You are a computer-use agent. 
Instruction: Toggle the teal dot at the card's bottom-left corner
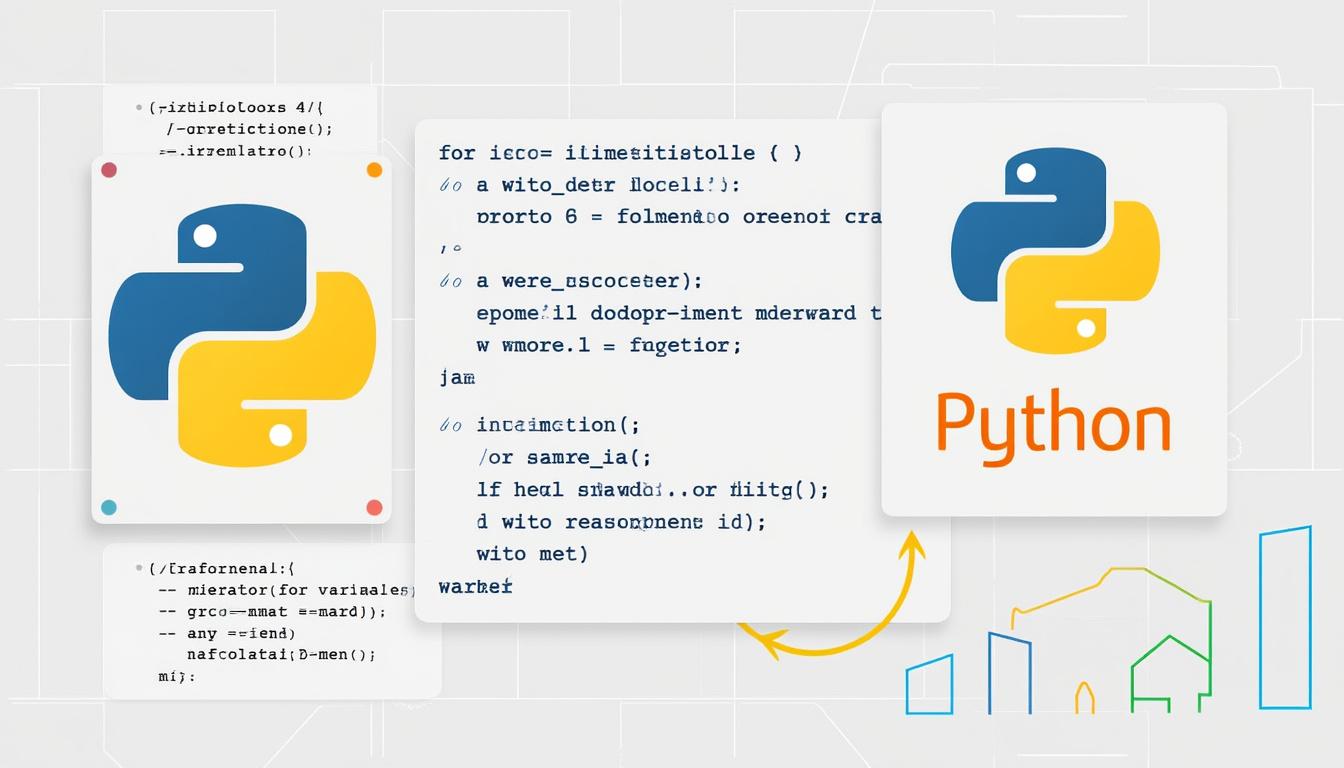(107, 509)
